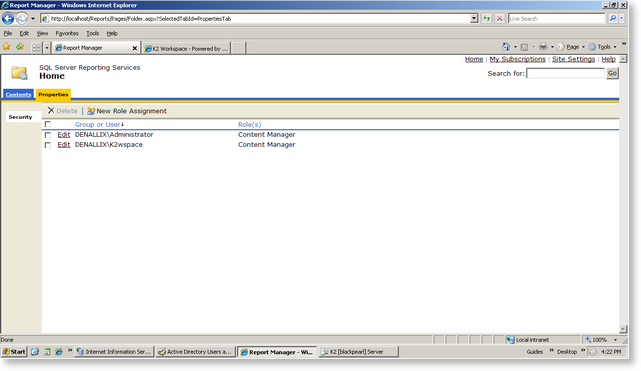641x371 pixels.
Task: Open the search provider options dropdown
Action: click(x=621, y=18)
